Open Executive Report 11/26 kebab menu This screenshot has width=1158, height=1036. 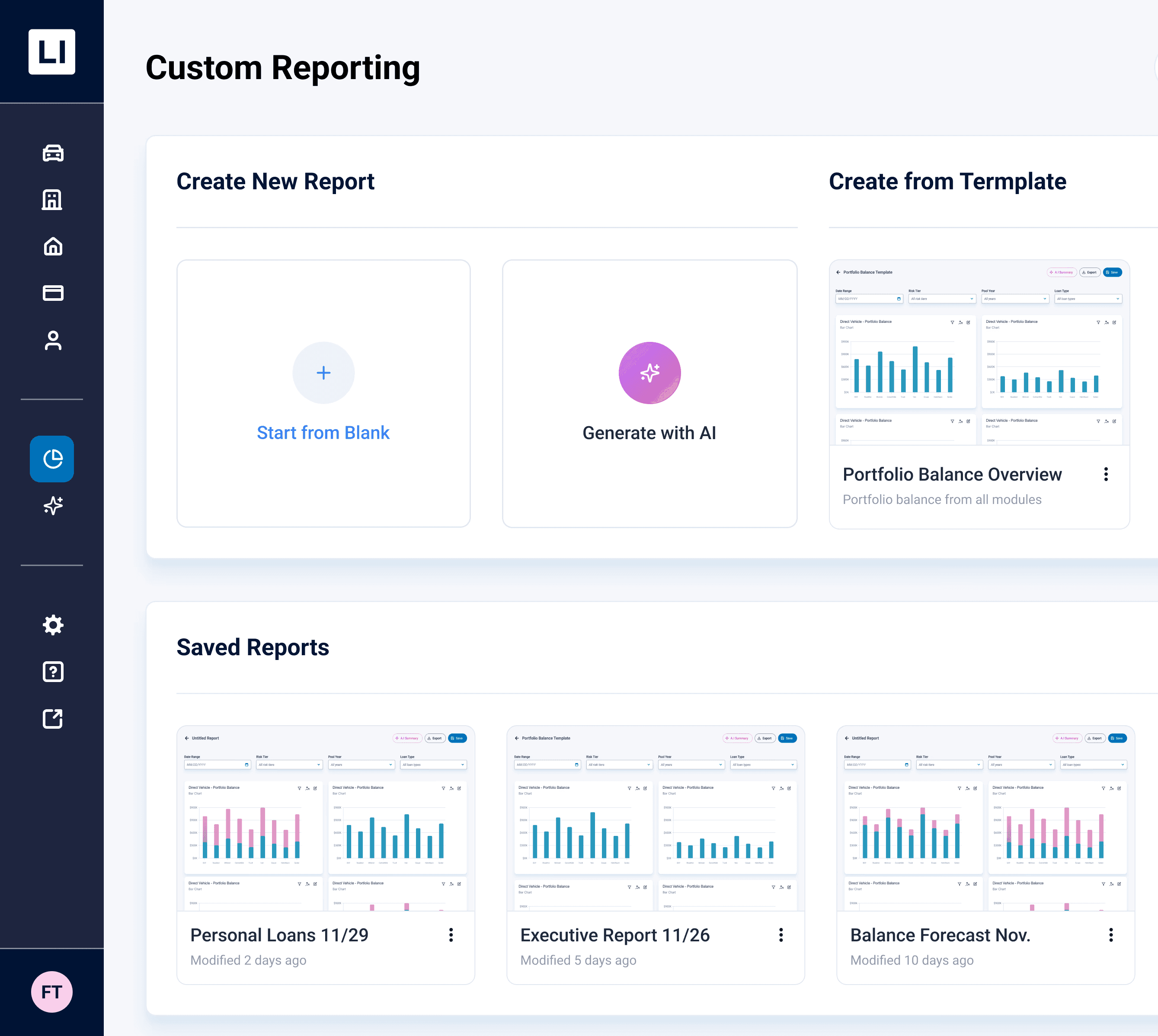[x=781, y=935]
